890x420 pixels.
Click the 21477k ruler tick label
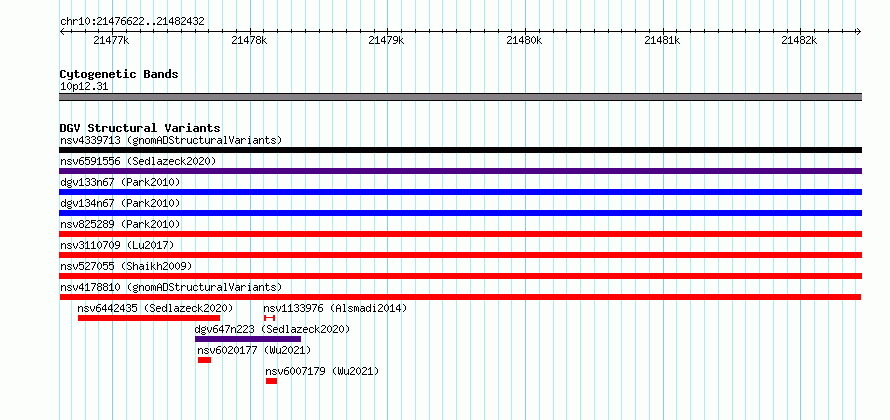(x=111, y=40)
